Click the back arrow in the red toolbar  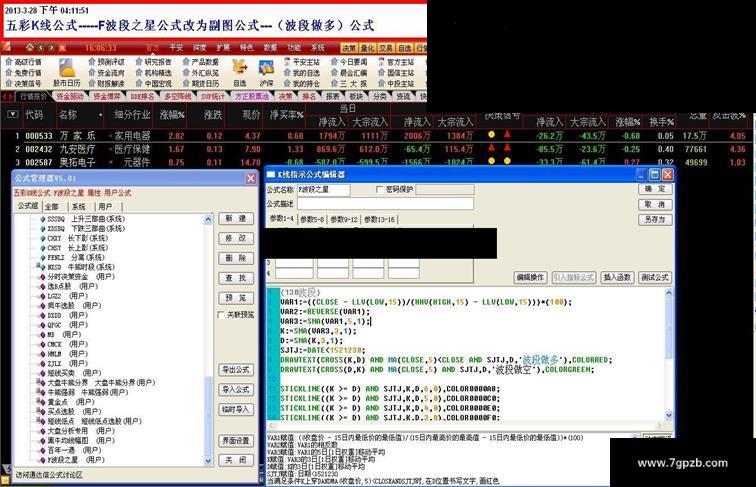pyautogui.click(x=41, y=47)
